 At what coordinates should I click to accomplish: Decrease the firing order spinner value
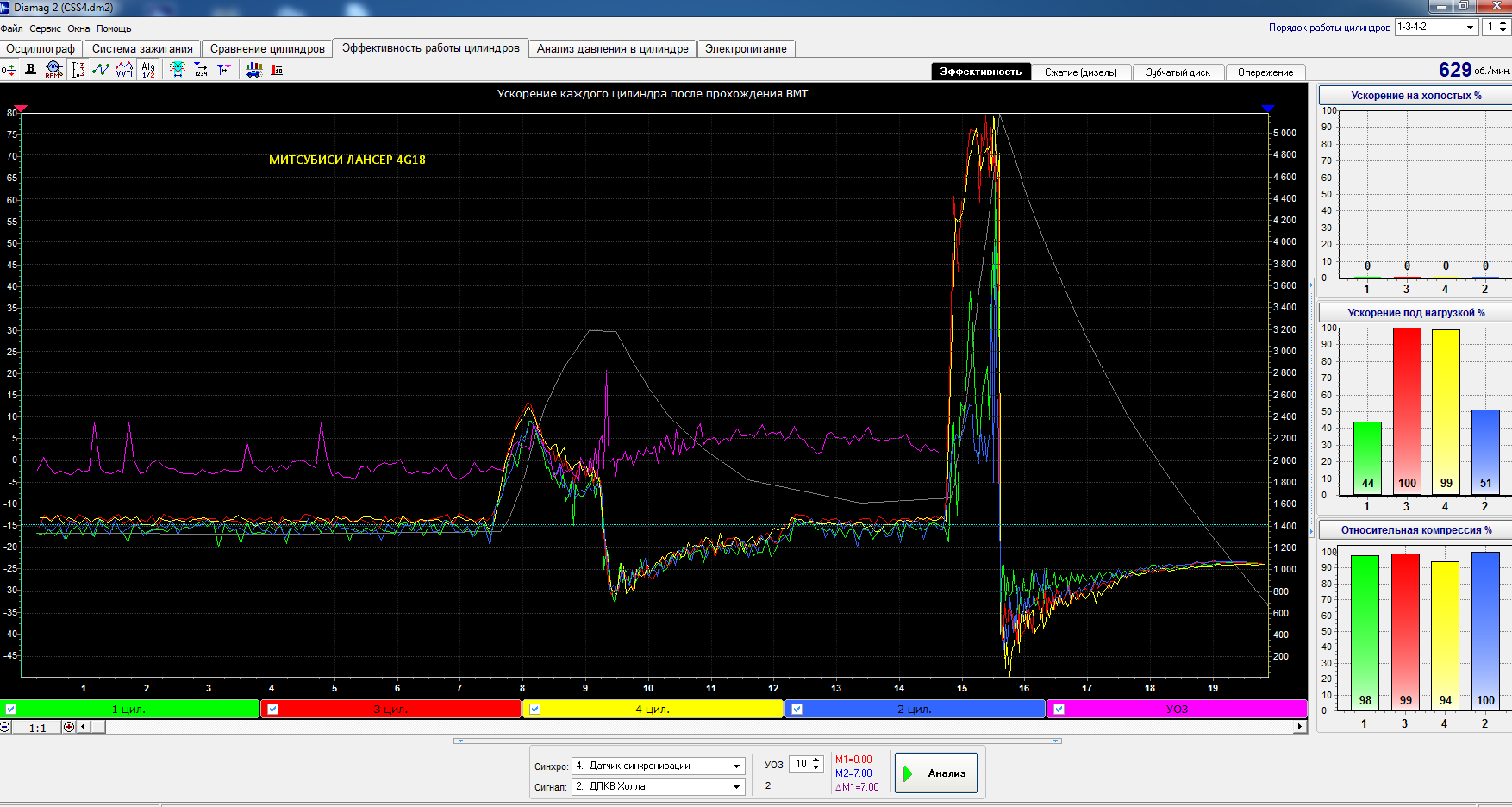(x=1503, y=31)
